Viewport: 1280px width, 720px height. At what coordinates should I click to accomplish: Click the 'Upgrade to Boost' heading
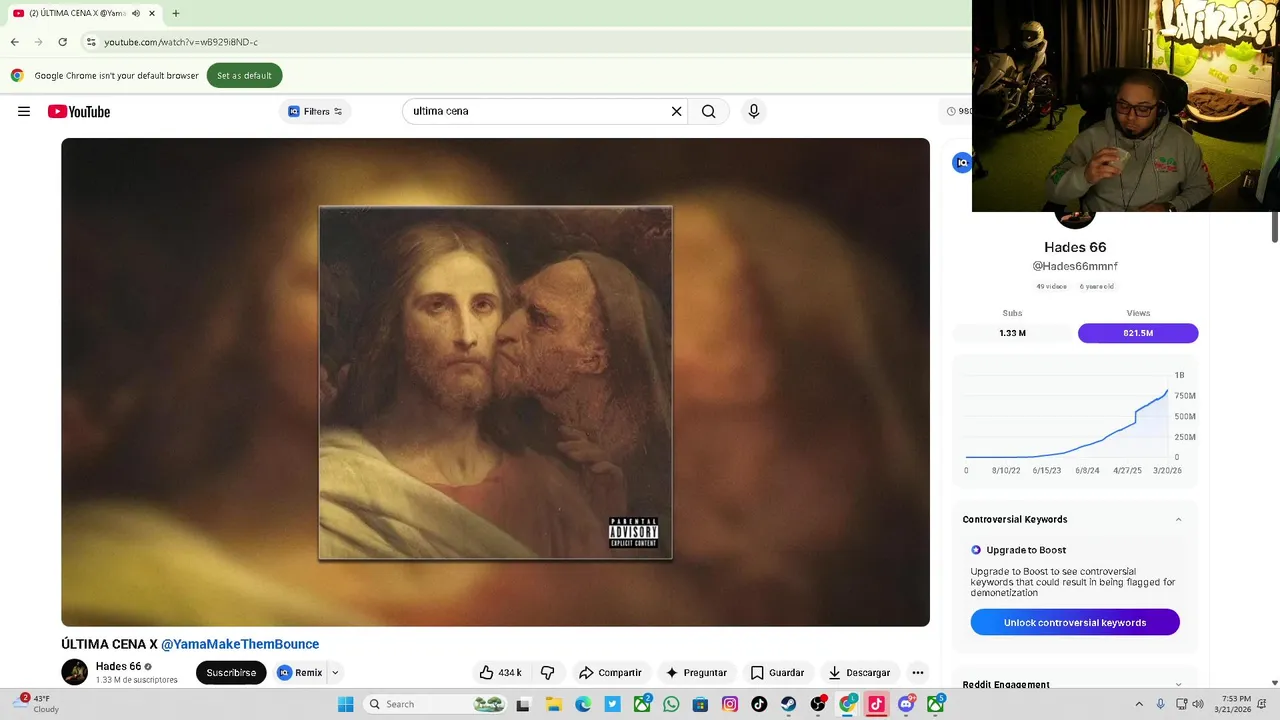point(1026,550)
